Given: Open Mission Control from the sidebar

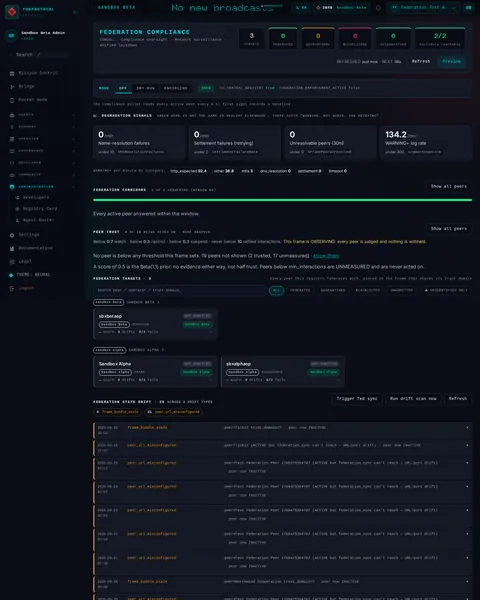Looking at the screenshot, I should pos(38,73).
